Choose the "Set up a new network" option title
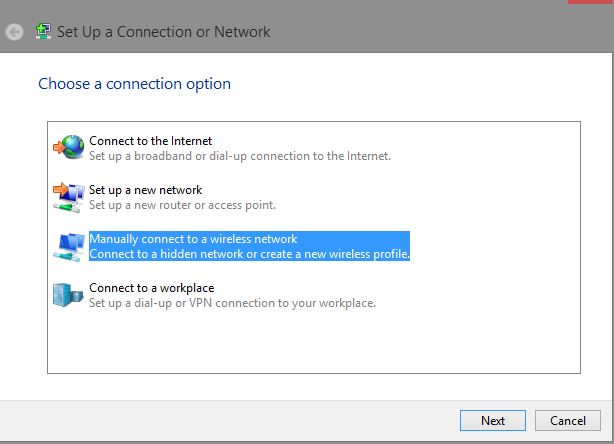The image size is (614, 444). (145, 190)
